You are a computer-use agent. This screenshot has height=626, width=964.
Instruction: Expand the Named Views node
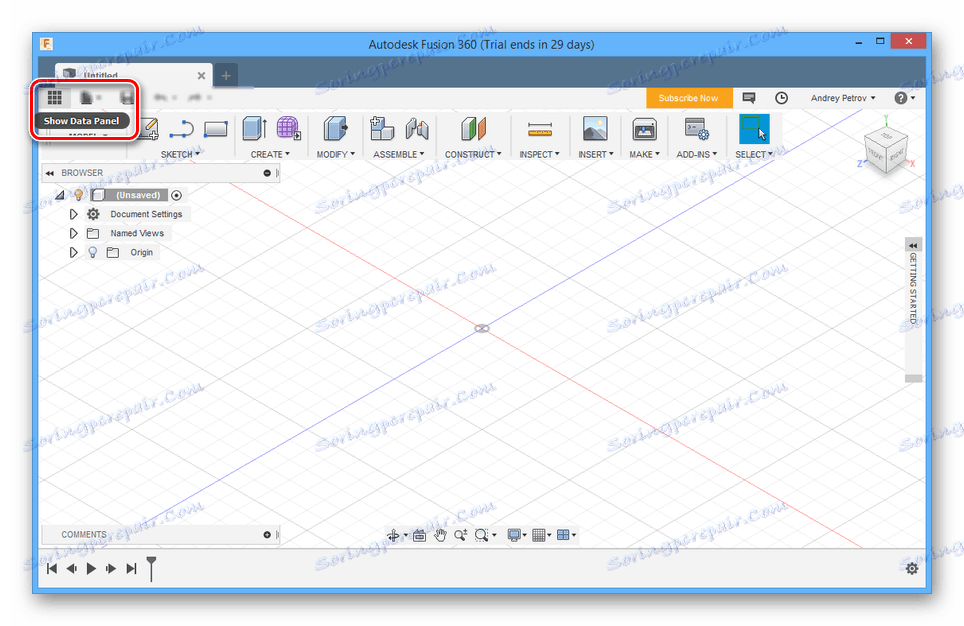tap(73, 233)
